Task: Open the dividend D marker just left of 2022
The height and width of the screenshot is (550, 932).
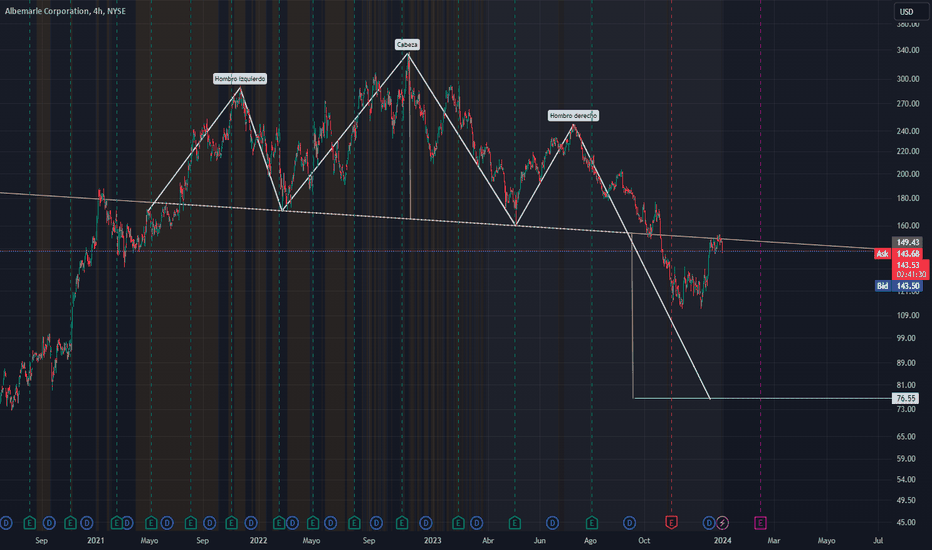Action: 251,523
